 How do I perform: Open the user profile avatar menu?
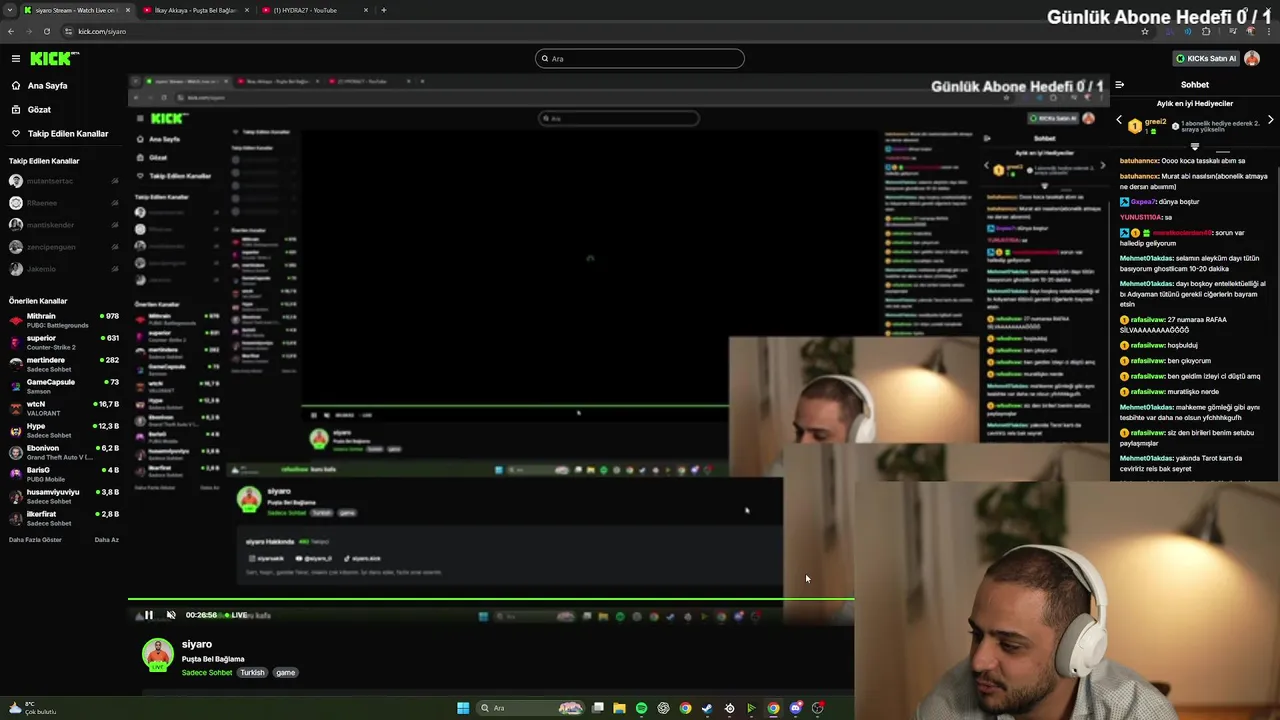tap(1252, 59)
